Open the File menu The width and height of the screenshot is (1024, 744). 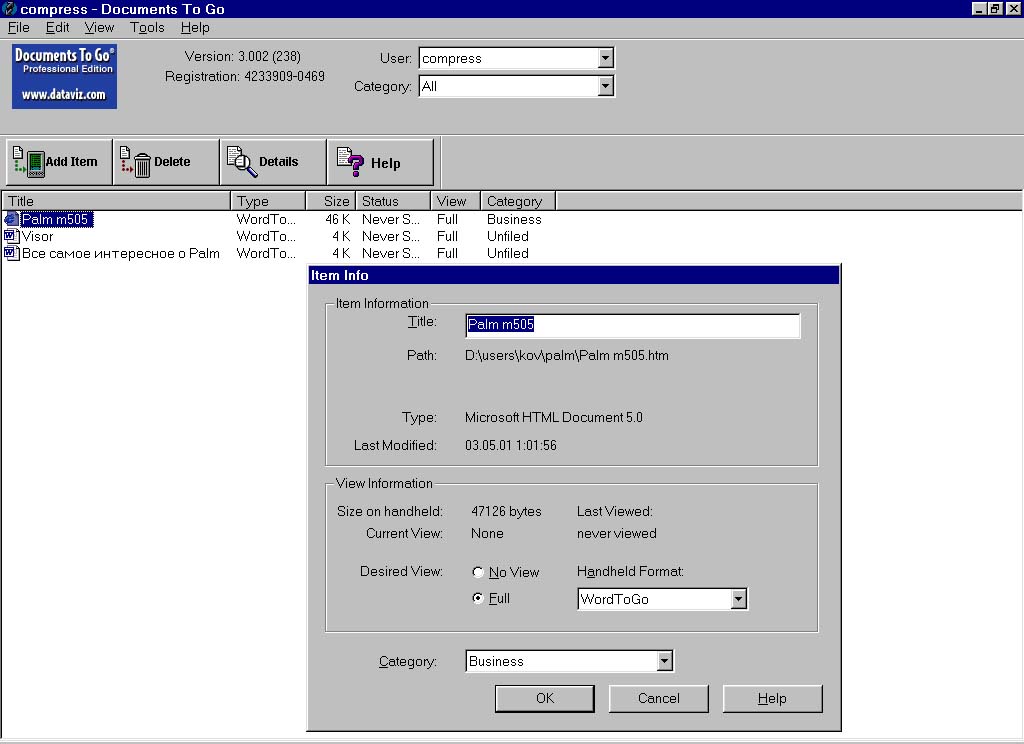pyautogui.click(x=18, y=27)
